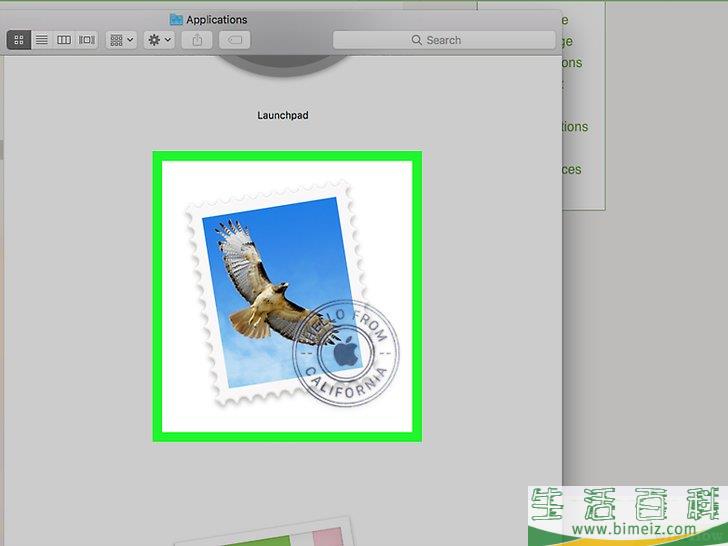Switch Finder to Cover Flow view
The width and height of the screenshot is (728, 546).
point(86,40)
